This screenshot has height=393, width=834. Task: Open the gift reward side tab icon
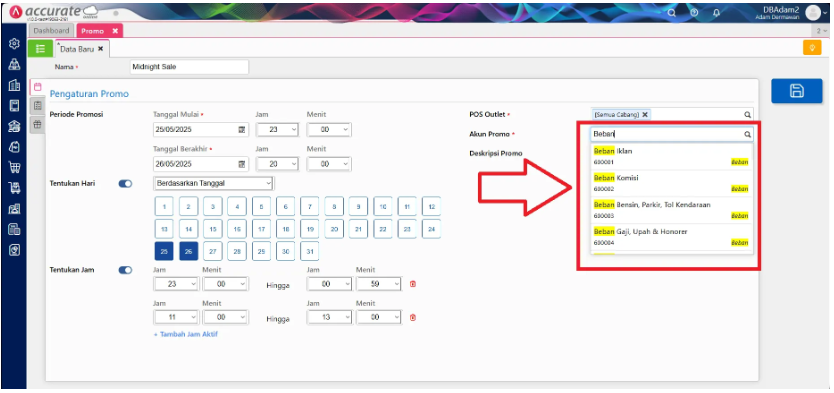click(37, 124)
